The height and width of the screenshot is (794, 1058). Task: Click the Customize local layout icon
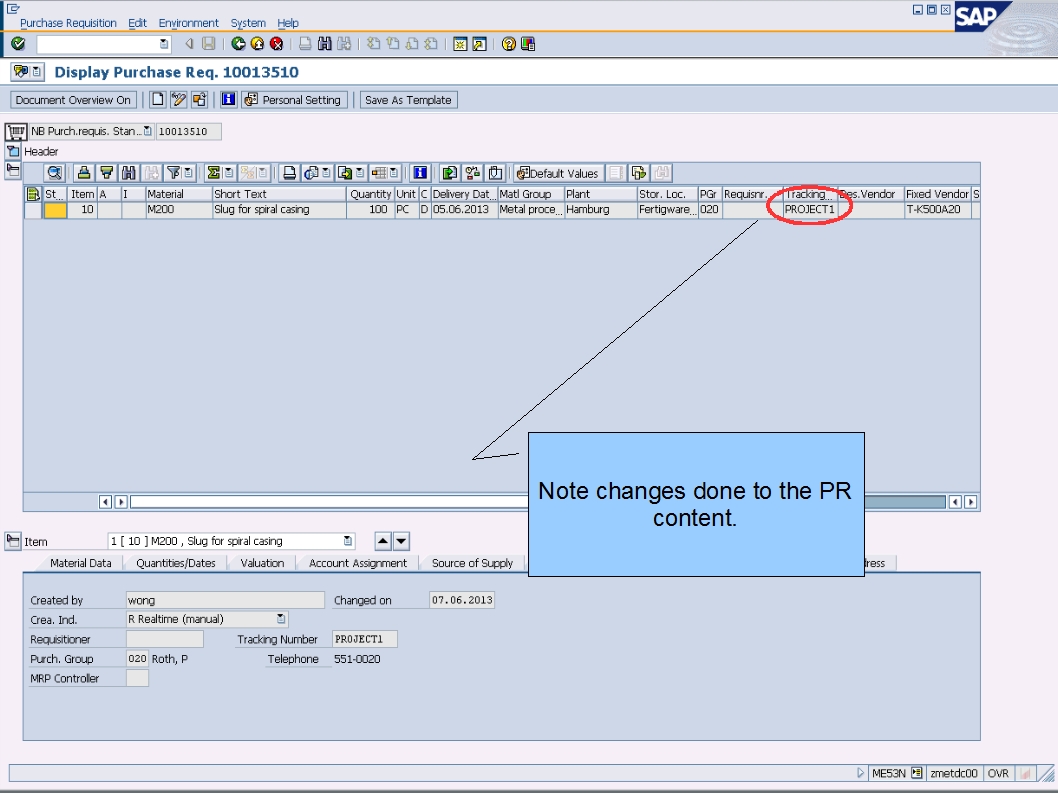click(528, 44)
